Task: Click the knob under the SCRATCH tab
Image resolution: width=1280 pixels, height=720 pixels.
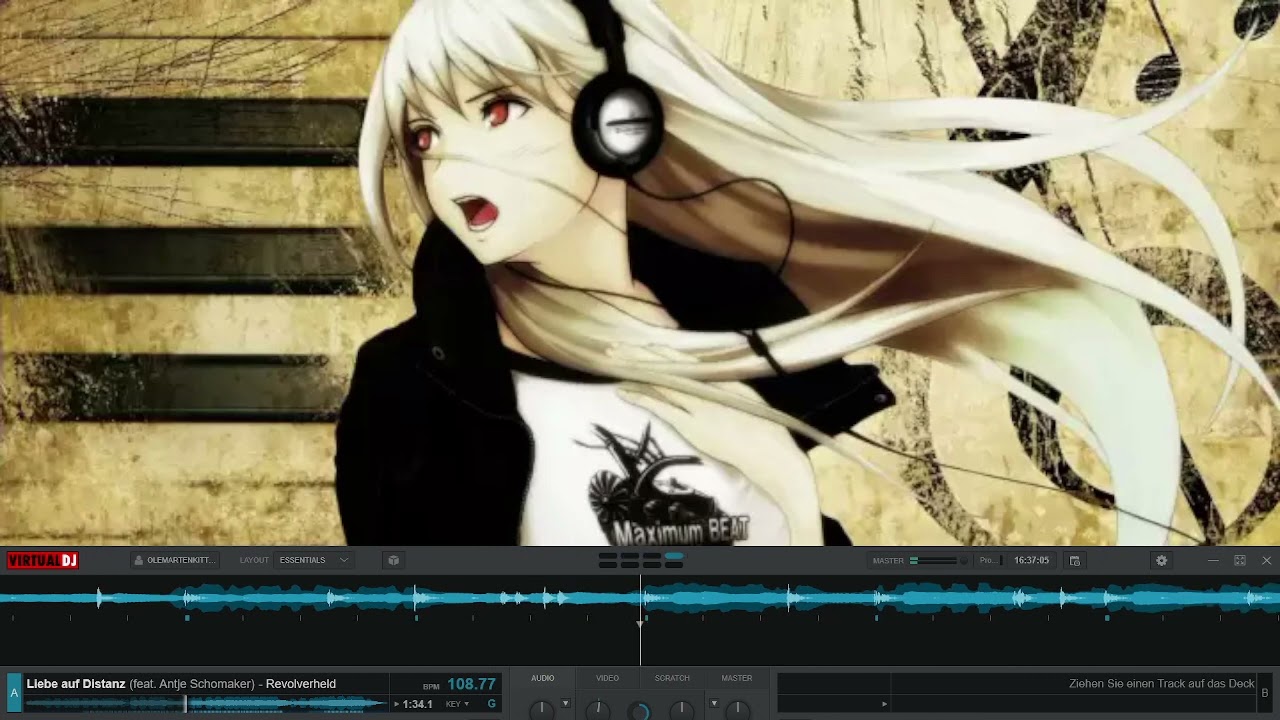Action: [x=681, y=709]
